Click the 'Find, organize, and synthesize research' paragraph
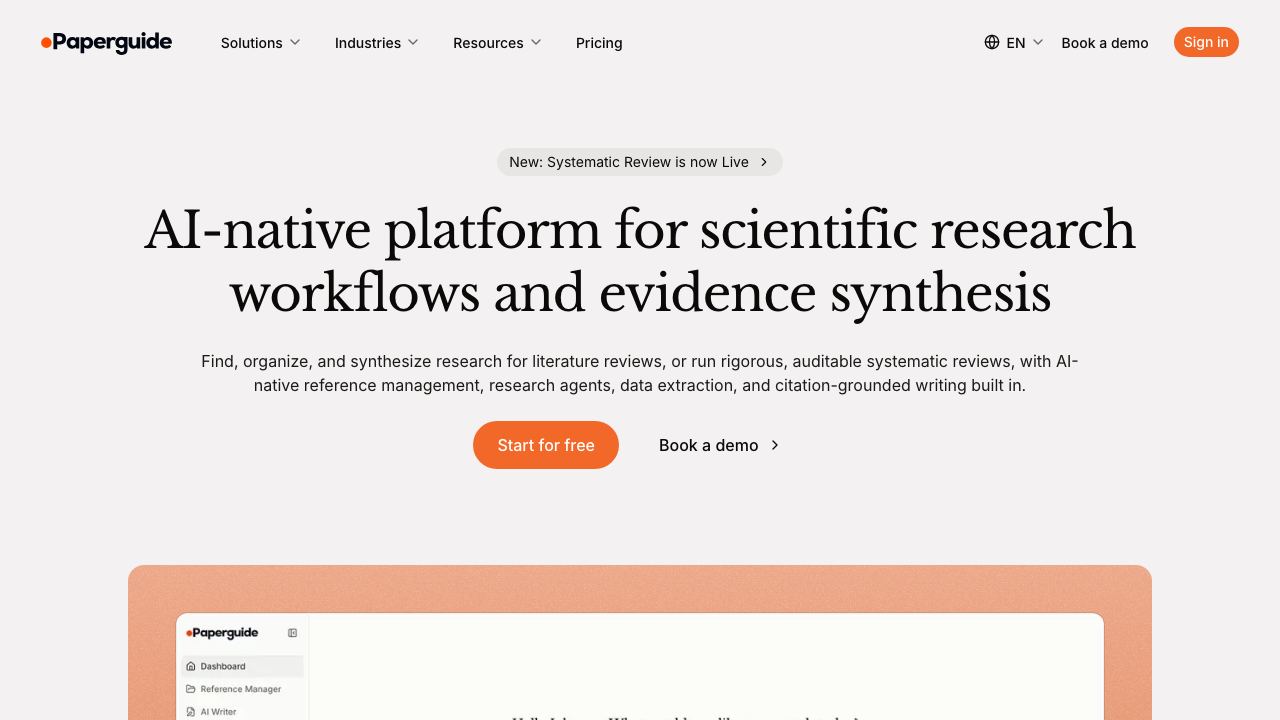The height and width of the screenshot is (720, 1280). pos(640,373)
